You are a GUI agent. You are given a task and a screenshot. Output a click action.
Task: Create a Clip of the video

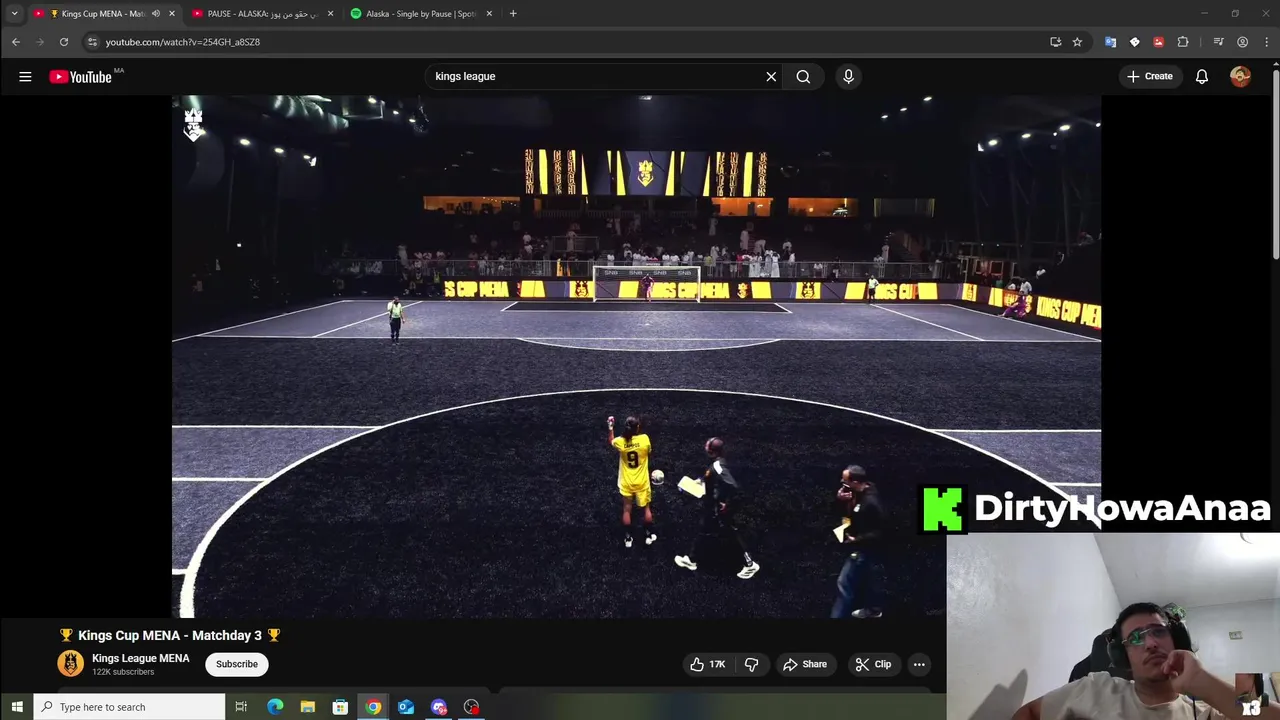873,664
